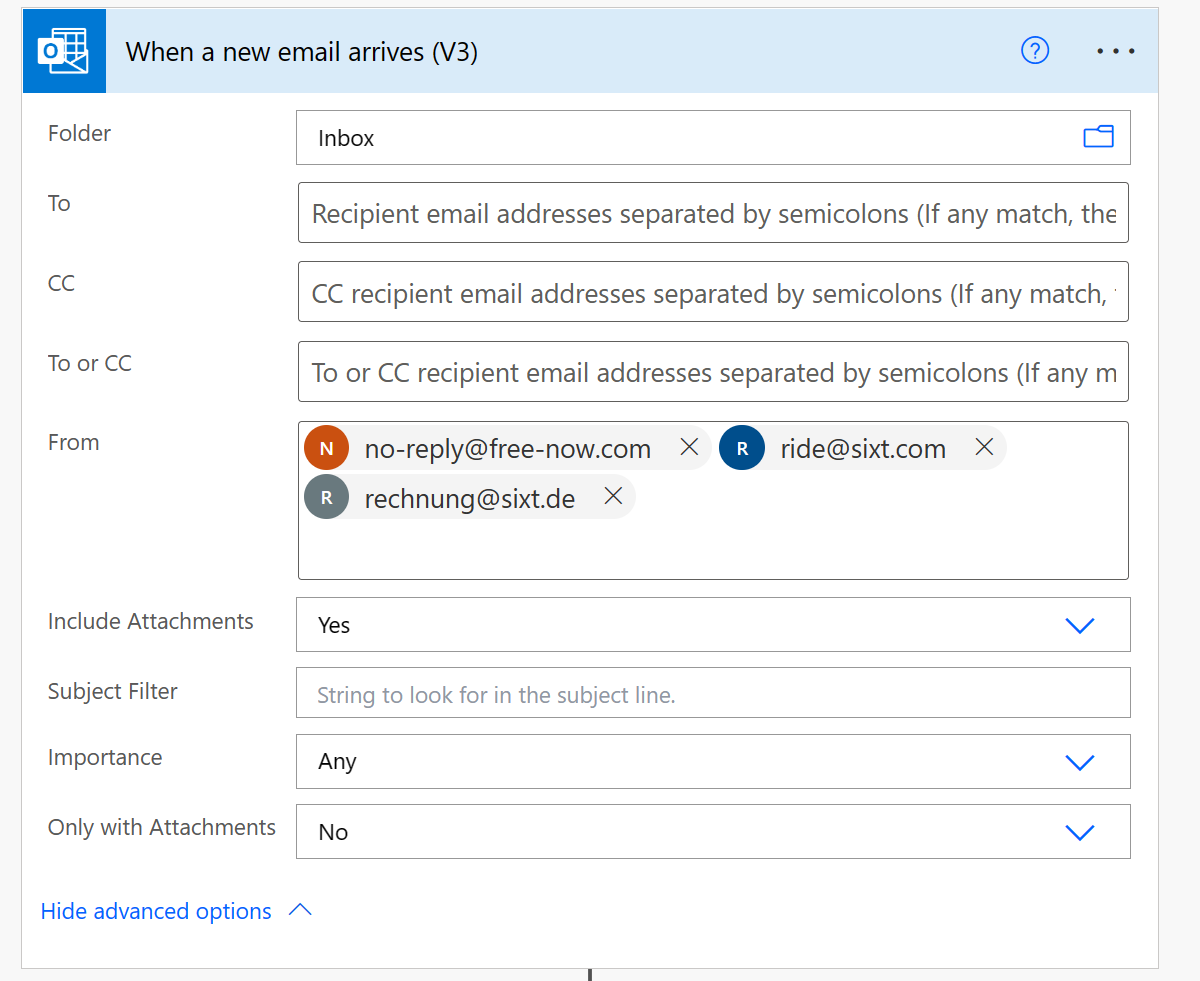Select the ride@sixt.com address text
This screenshot has width=1200, height=981.
863,449
